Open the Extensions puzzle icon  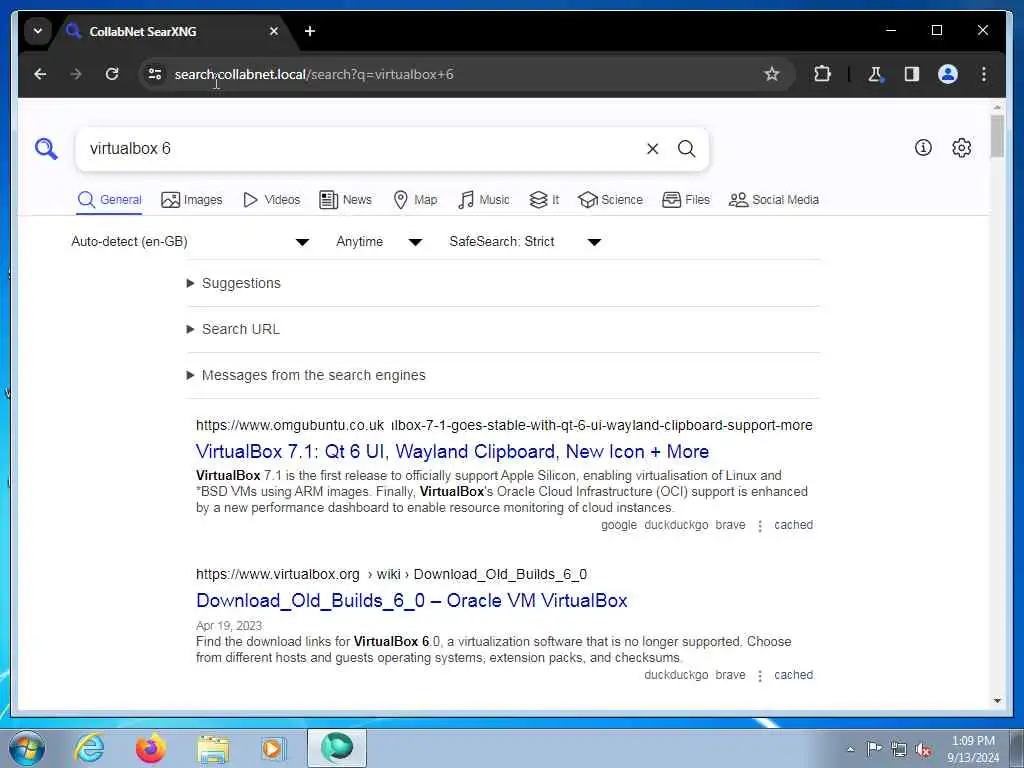822,74
